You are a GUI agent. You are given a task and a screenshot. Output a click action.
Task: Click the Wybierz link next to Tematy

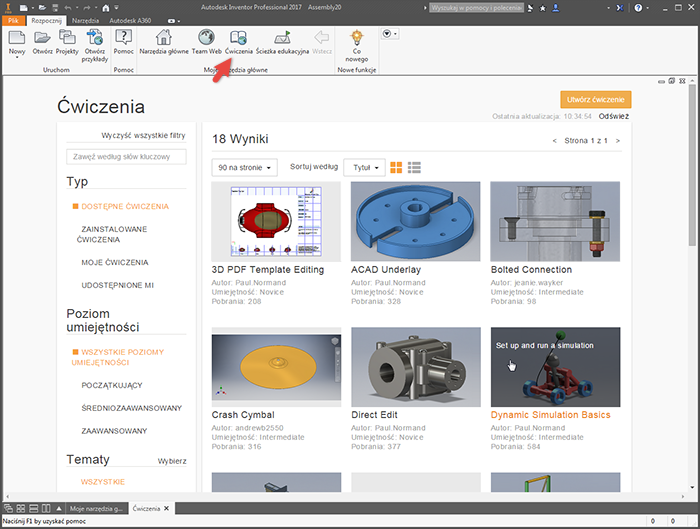pos(172,461)
